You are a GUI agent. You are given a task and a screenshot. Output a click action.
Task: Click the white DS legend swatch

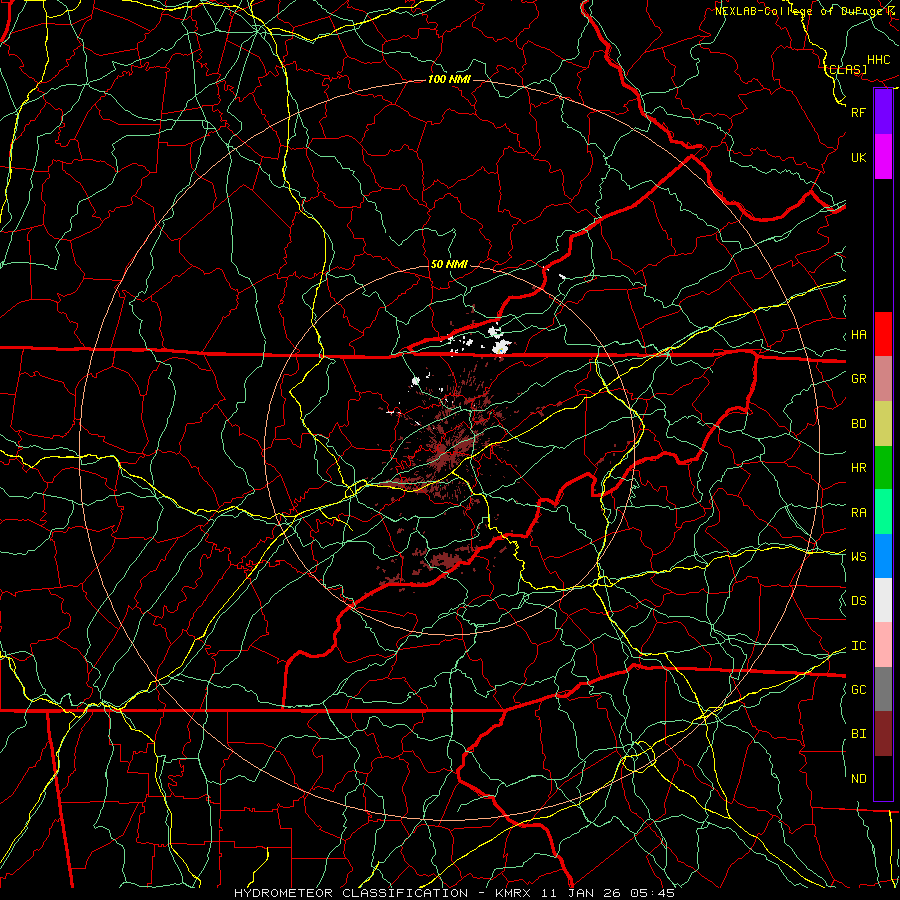pos(883,600)
